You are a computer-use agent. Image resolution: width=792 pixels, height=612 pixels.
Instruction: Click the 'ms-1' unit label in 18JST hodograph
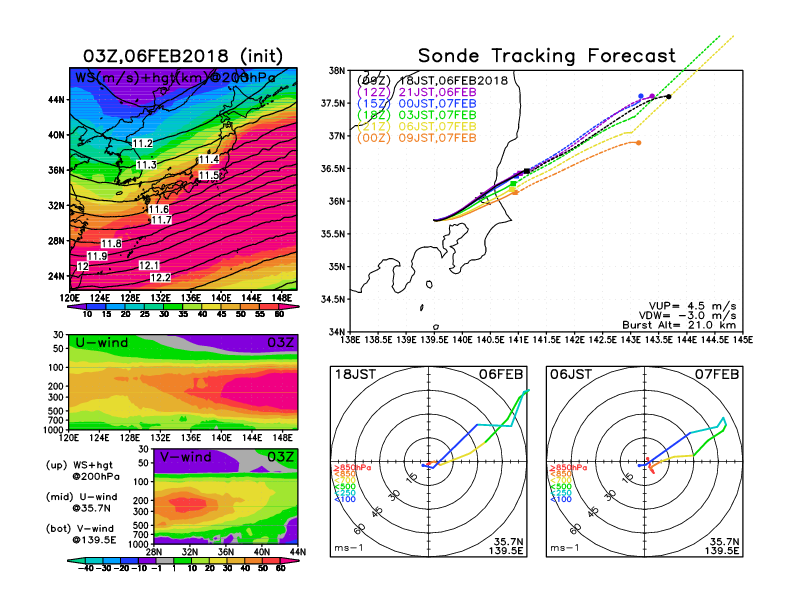(349, 548)
